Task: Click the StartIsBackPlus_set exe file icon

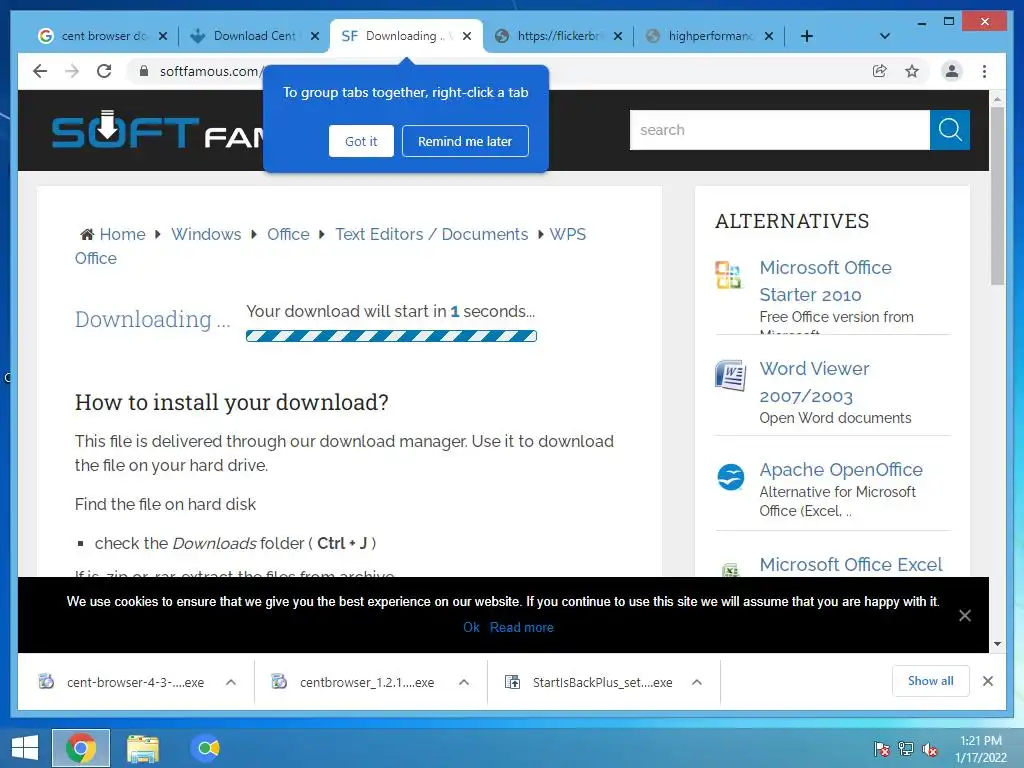Action: (x=513, y=682)
